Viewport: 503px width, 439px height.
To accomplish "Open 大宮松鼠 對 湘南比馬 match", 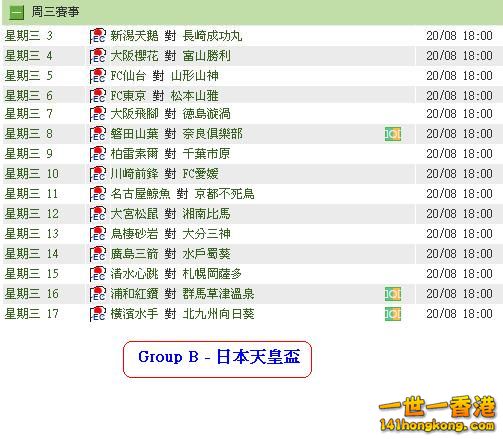I will (170, 214).
